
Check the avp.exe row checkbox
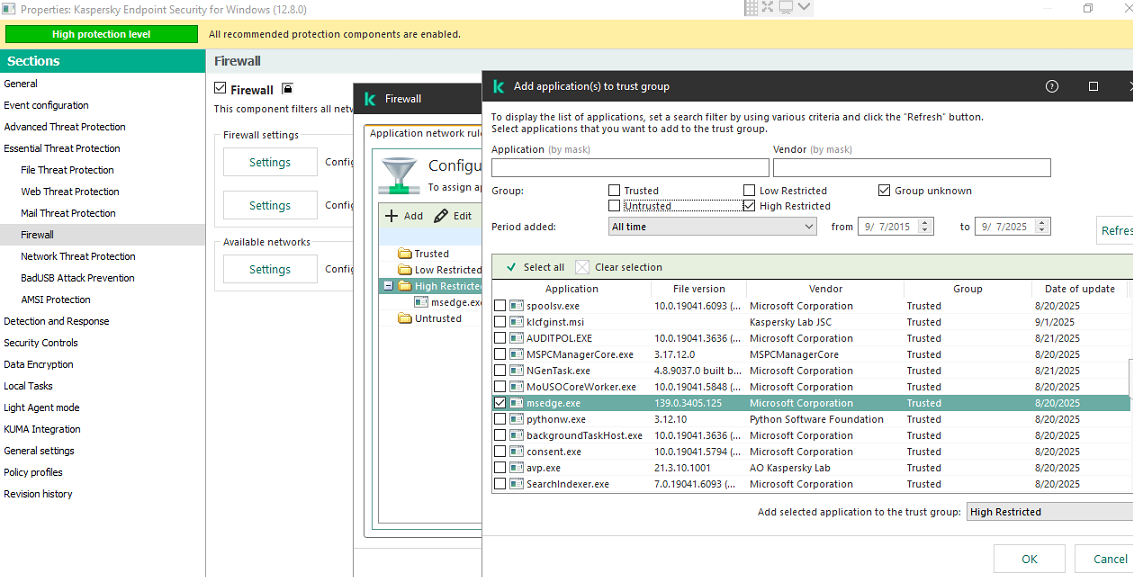tap(500, 468)
